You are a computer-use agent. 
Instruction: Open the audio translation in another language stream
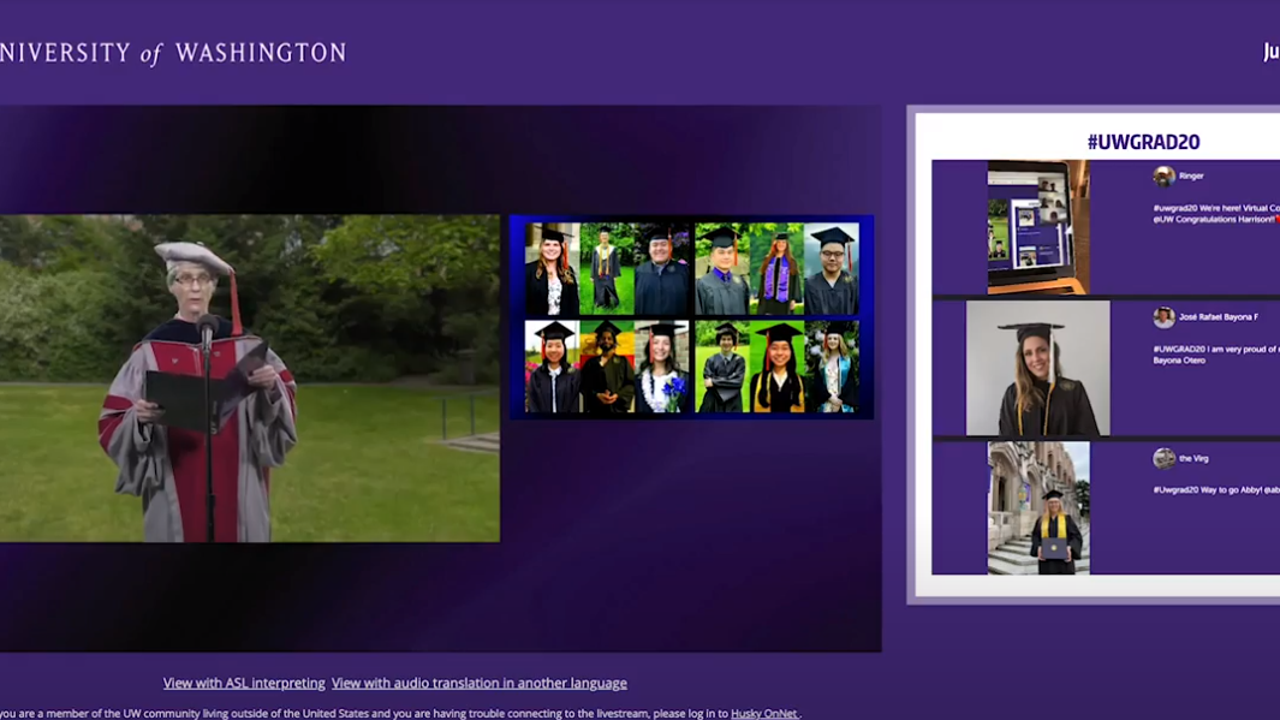478,683
